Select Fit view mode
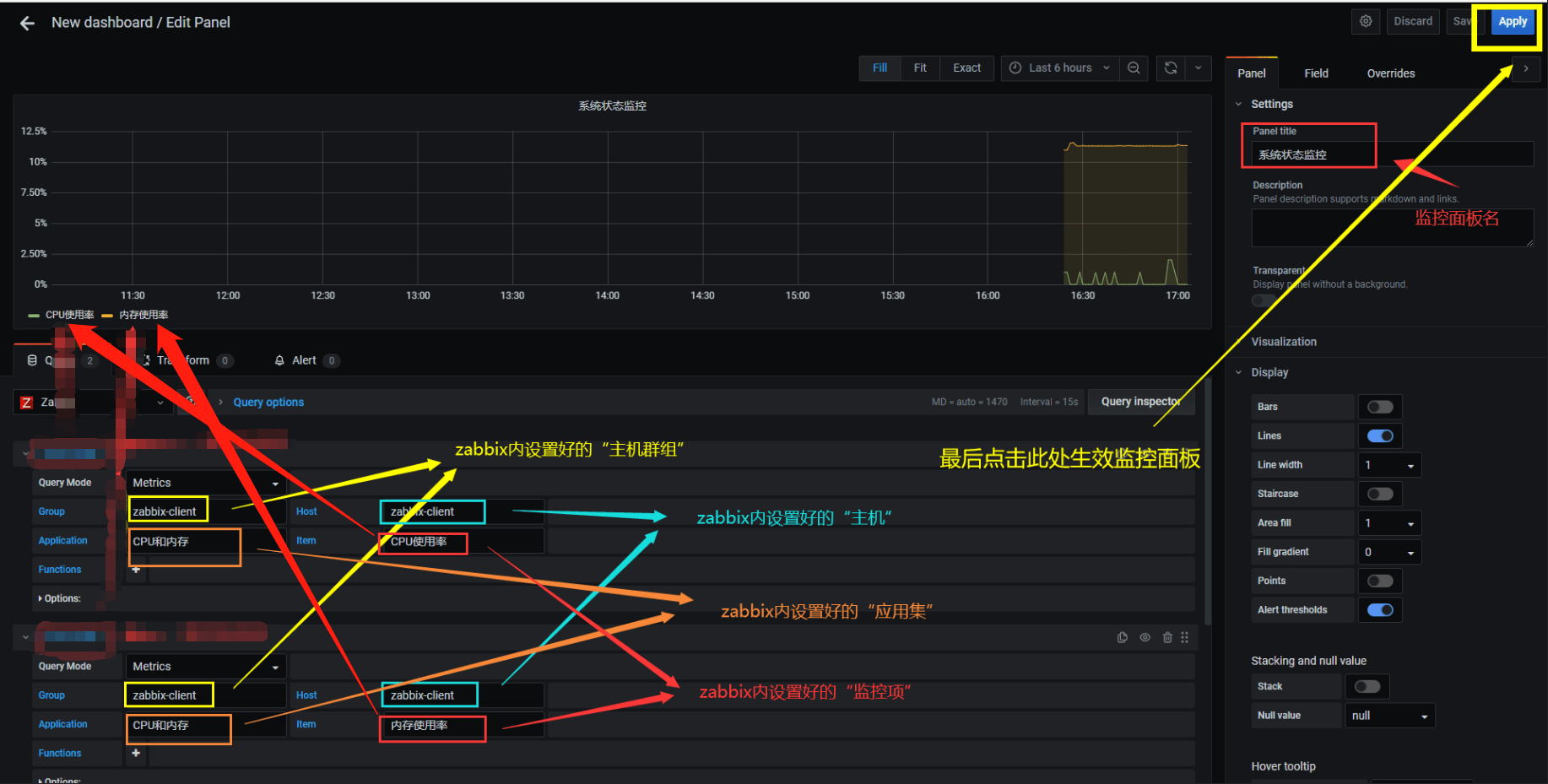This screenshot has width=1548, height=784. click(x=920, y=68)
